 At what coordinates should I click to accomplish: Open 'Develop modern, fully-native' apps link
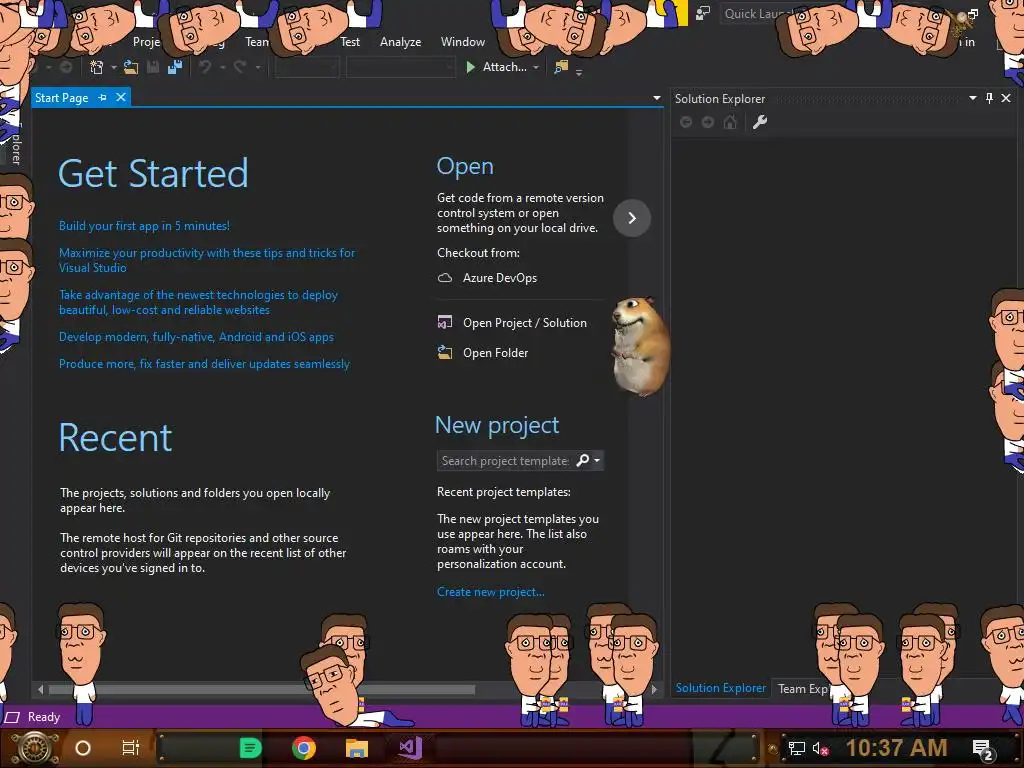pos(196,337)
